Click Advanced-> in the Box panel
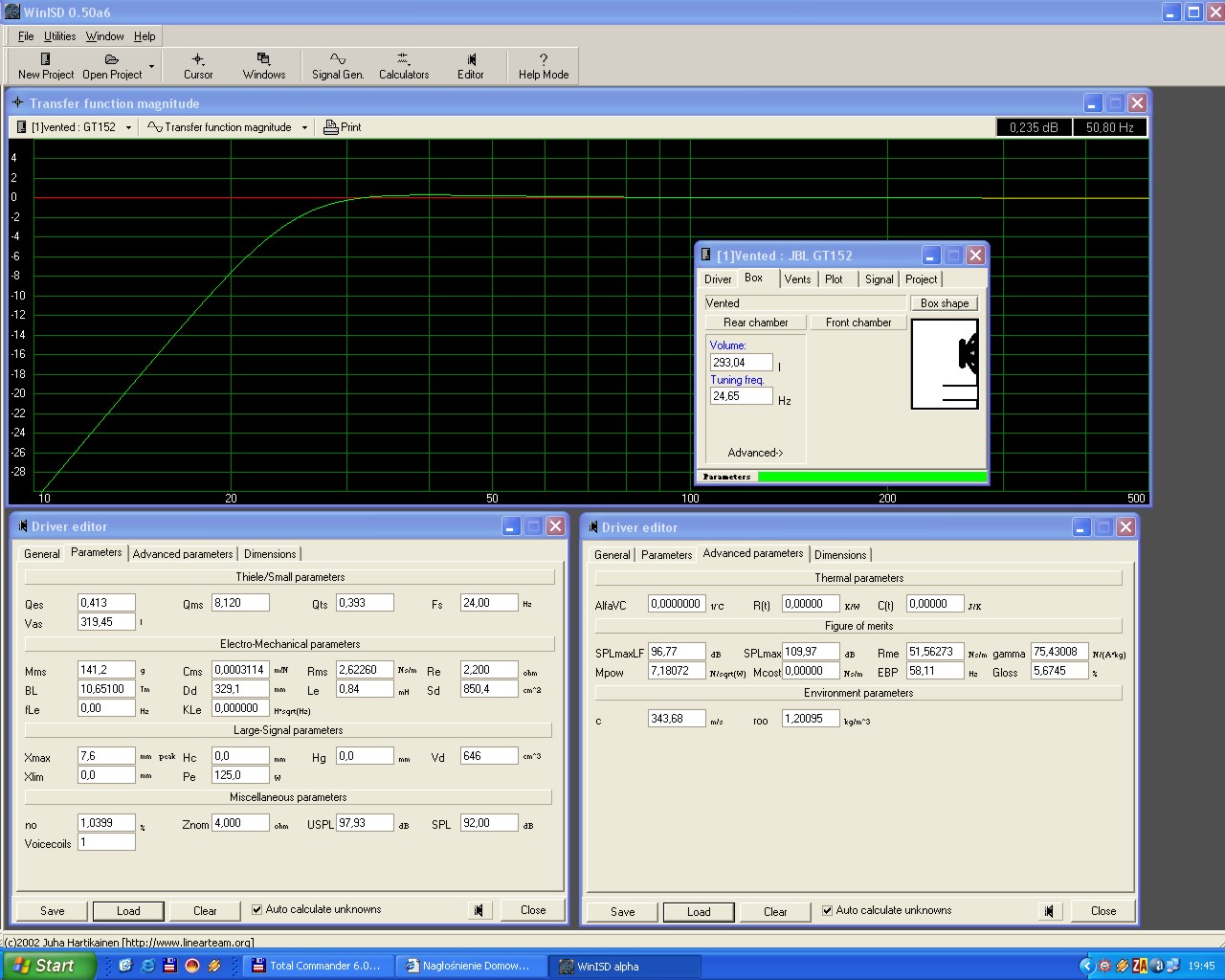 coord(755,453)
